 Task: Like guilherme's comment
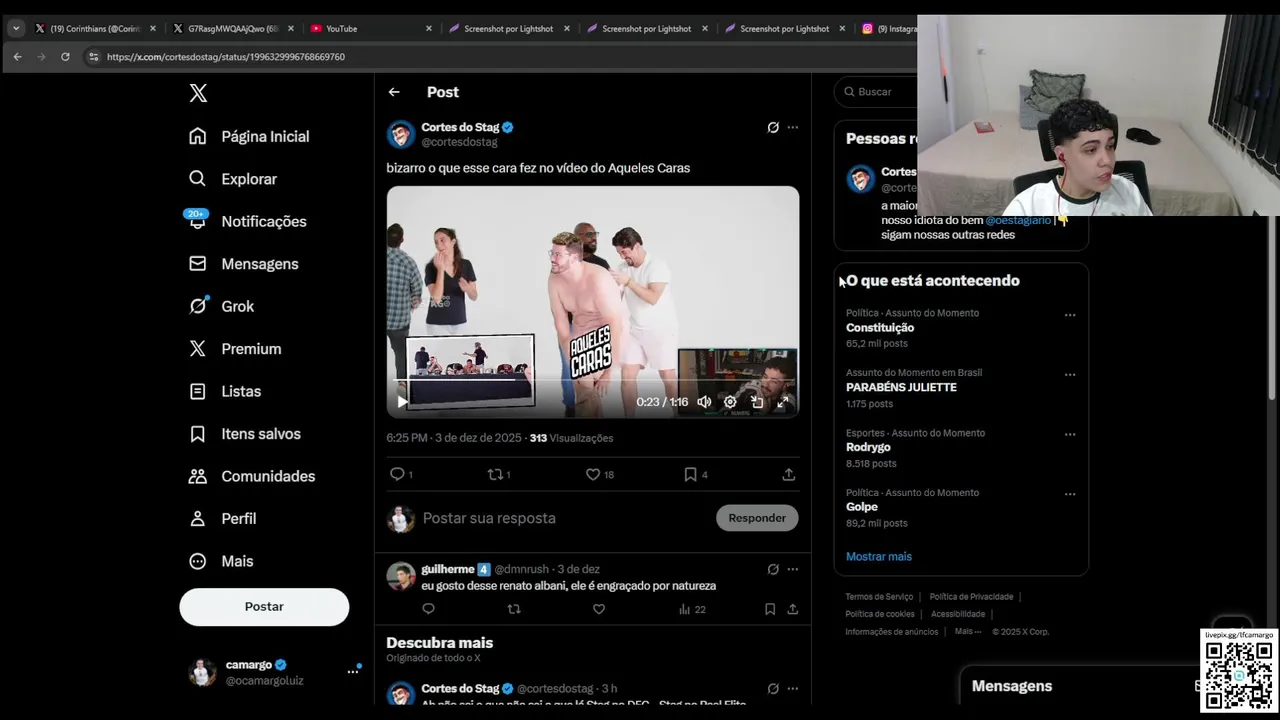(x=599, y=609)
